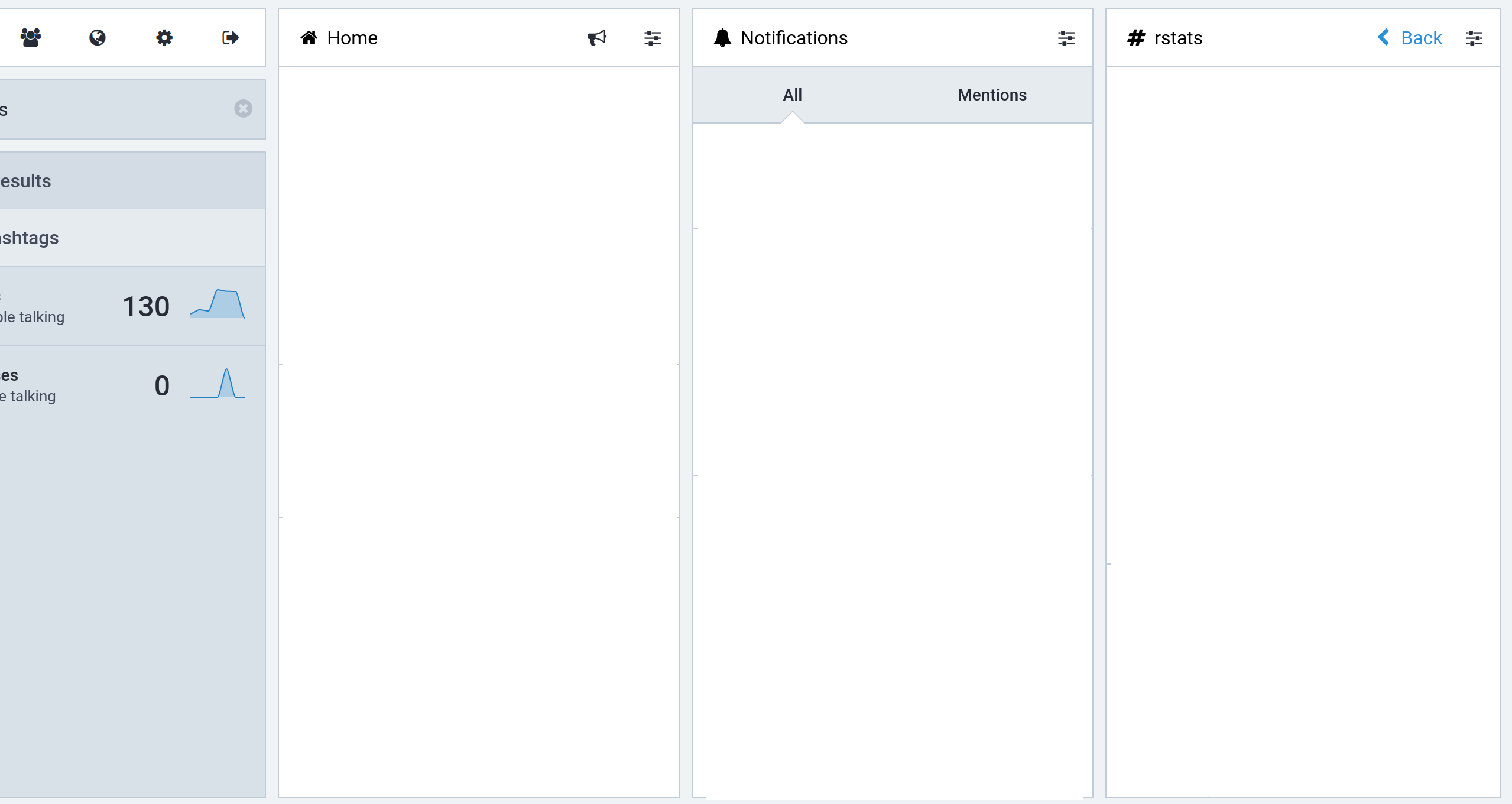
Task: Click the Home column title
Action: click(352, 38)
